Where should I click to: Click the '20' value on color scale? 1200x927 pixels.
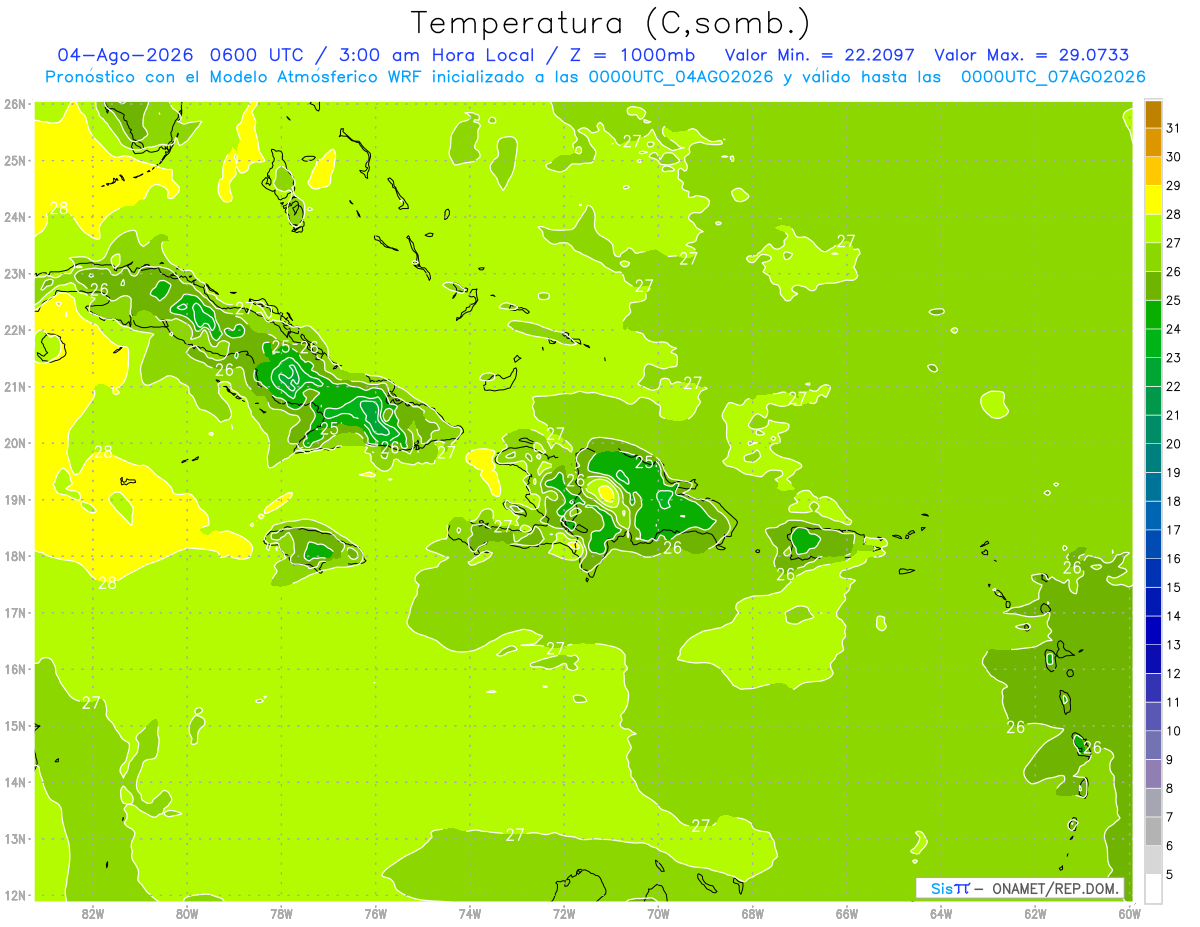tap(1174, 444)
